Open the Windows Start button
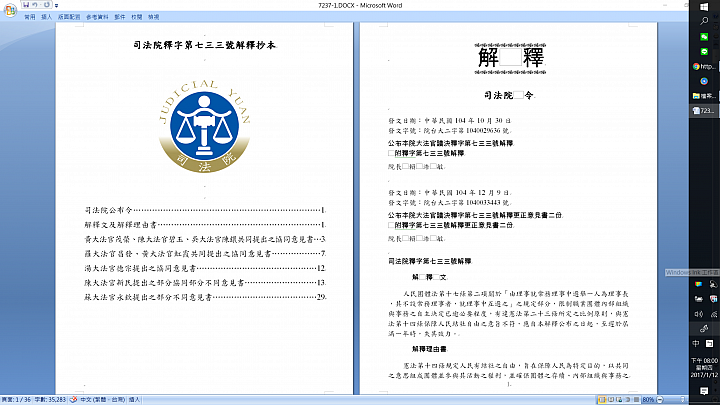The image size is (720, 405). (x=704, y=6)
